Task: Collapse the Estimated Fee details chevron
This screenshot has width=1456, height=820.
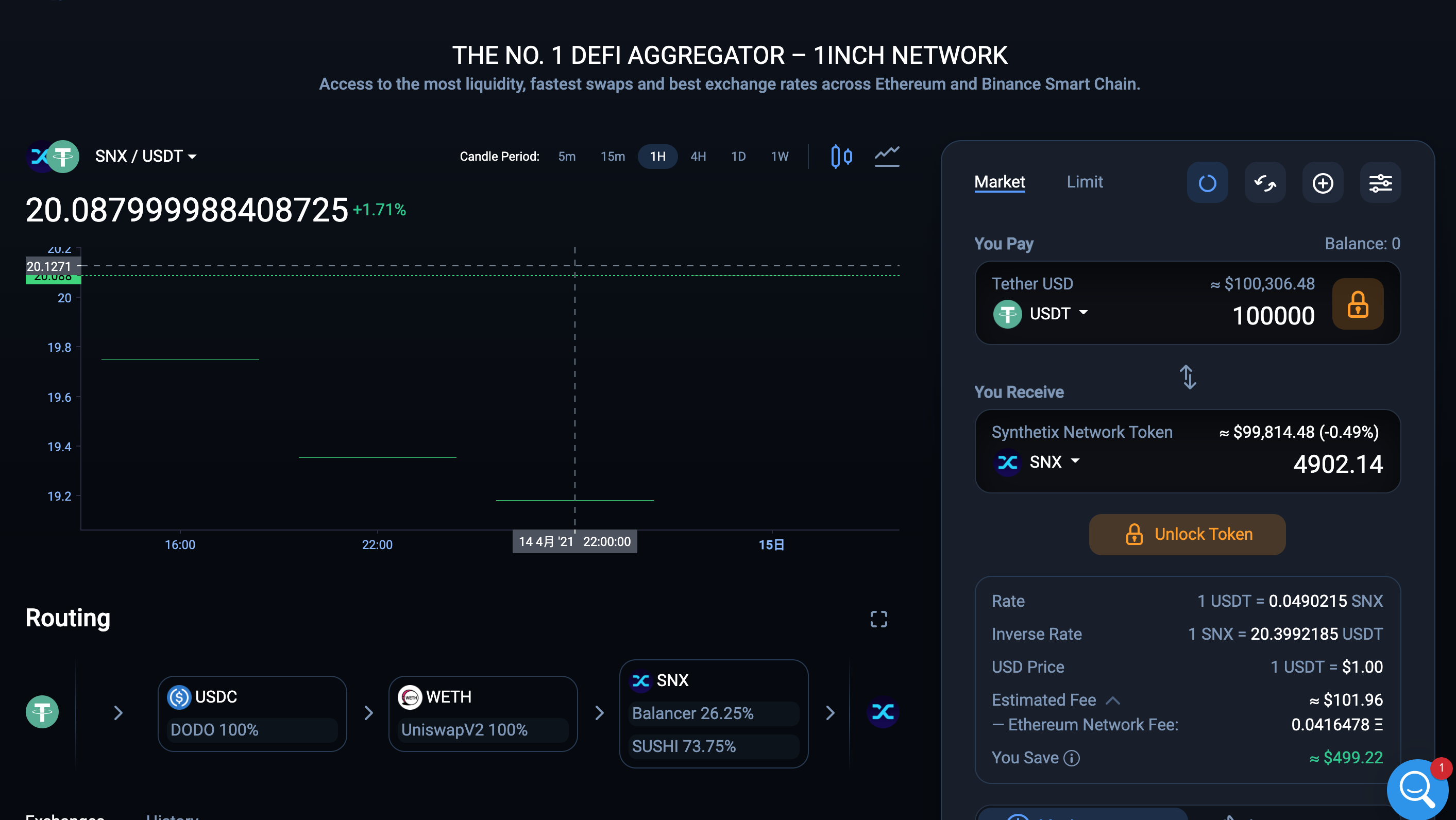Action: [1112, 701]
